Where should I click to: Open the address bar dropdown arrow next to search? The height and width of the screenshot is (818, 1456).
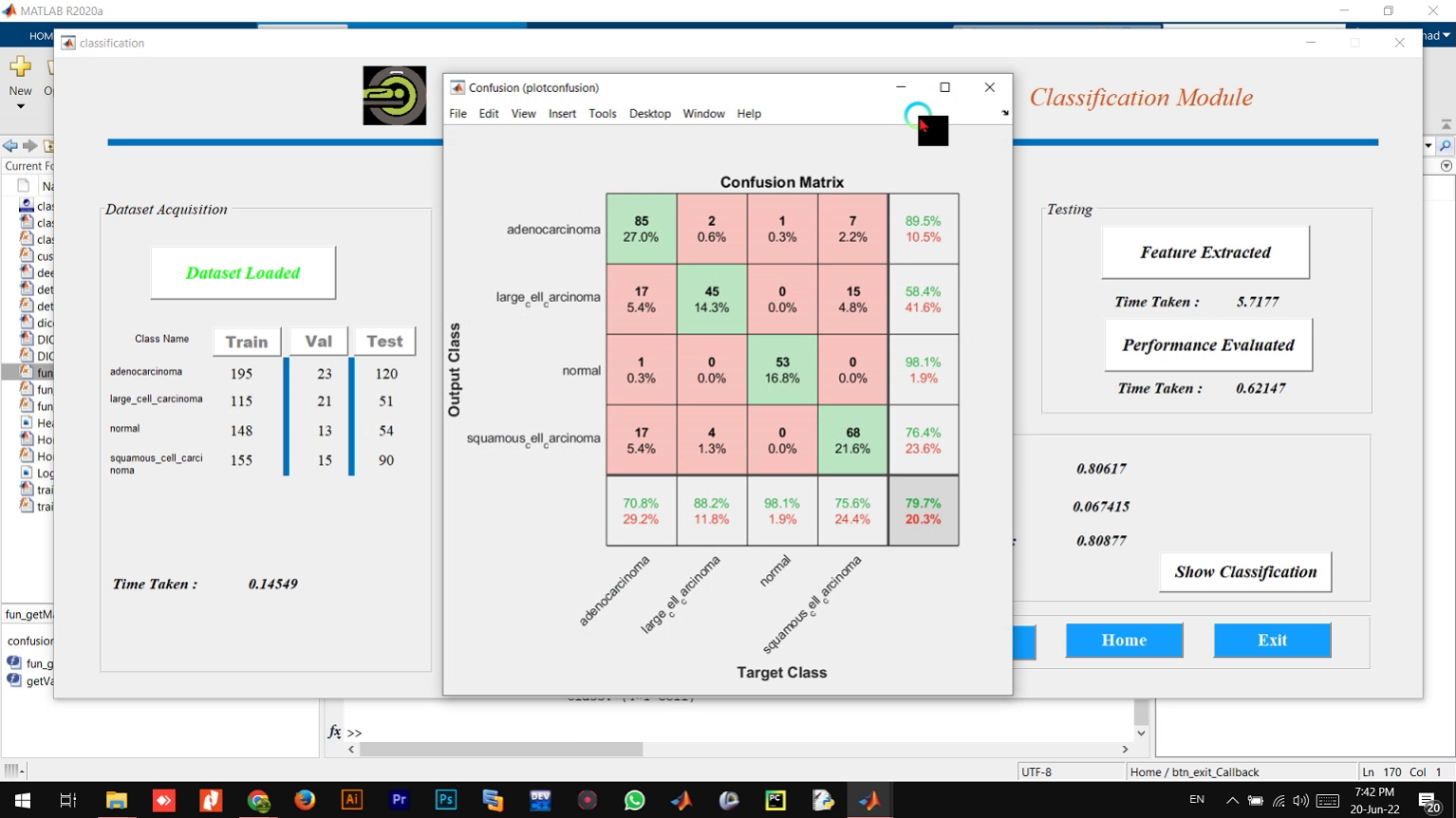click(x=1428, y=145)
